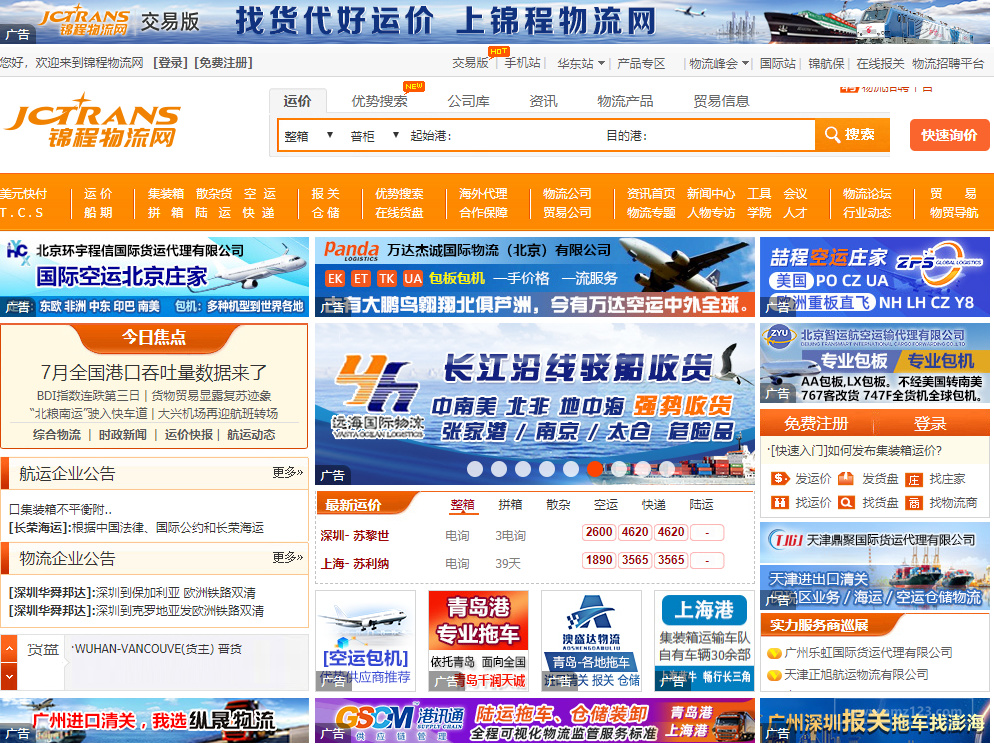Switch to the 优势搜索 tab

pos(380,101)
